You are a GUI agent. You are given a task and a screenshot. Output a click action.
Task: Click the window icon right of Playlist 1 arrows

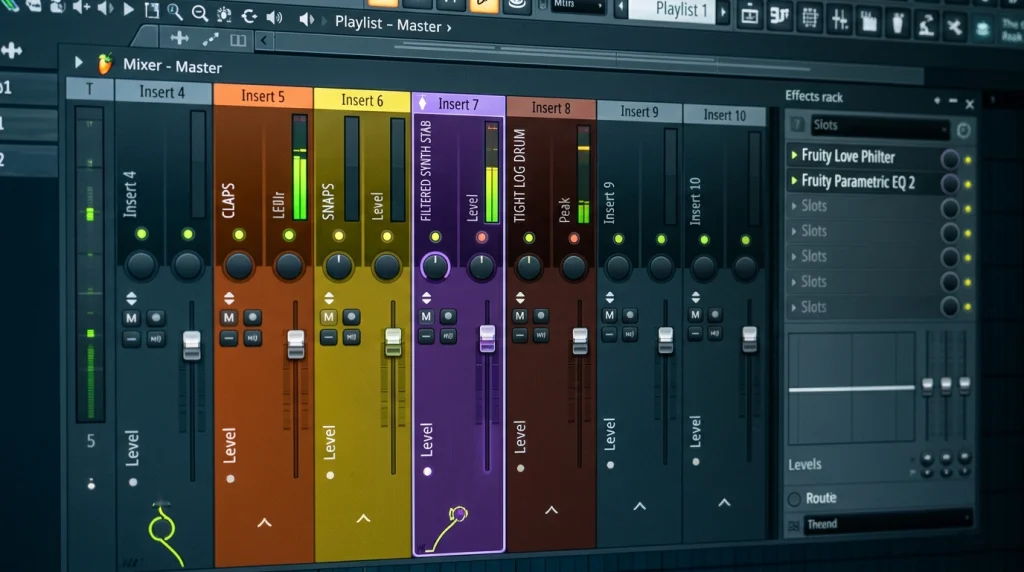tap(750, 14)
